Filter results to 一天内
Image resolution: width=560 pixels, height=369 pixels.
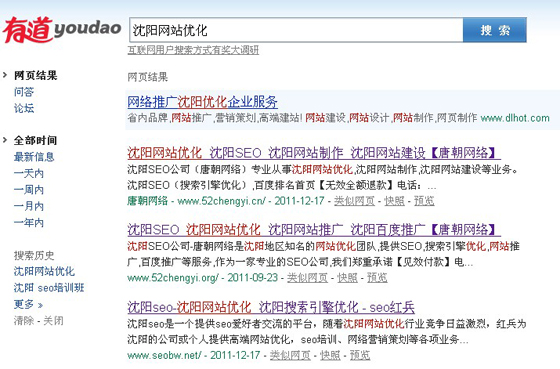[x=29, y=173]
